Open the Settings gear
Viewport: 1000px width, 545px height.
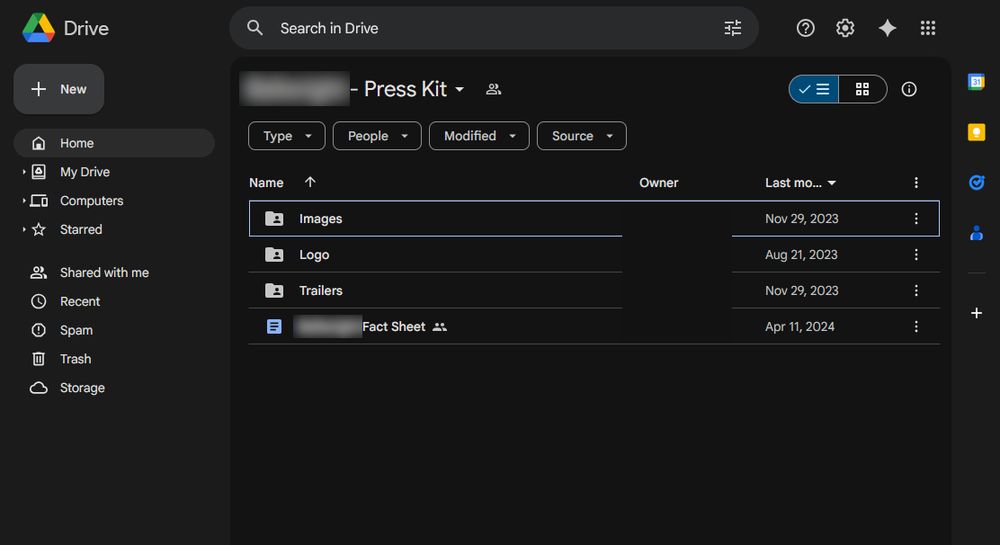845,28
